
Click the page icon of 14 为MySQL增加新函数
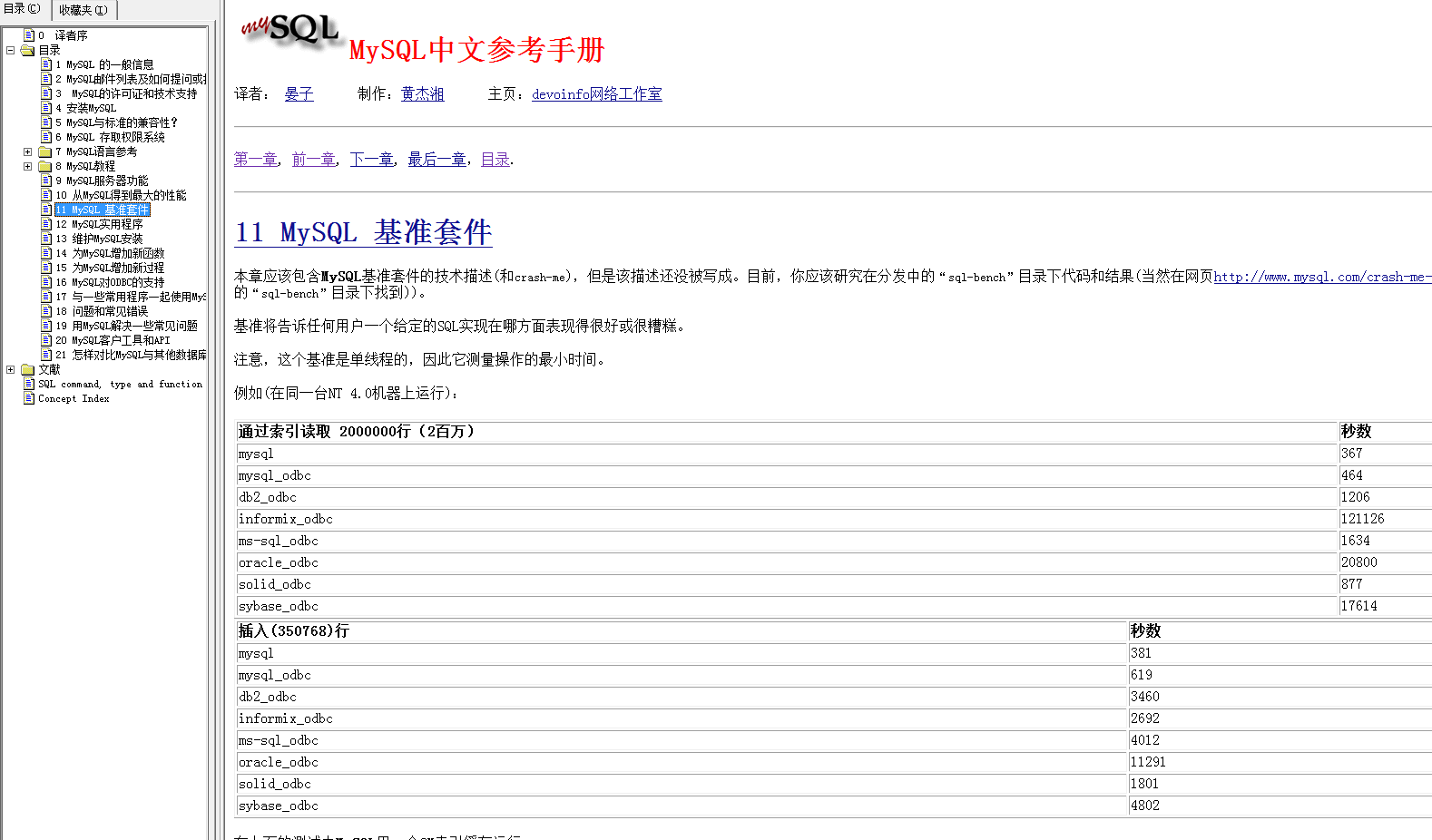coord(46,253)
